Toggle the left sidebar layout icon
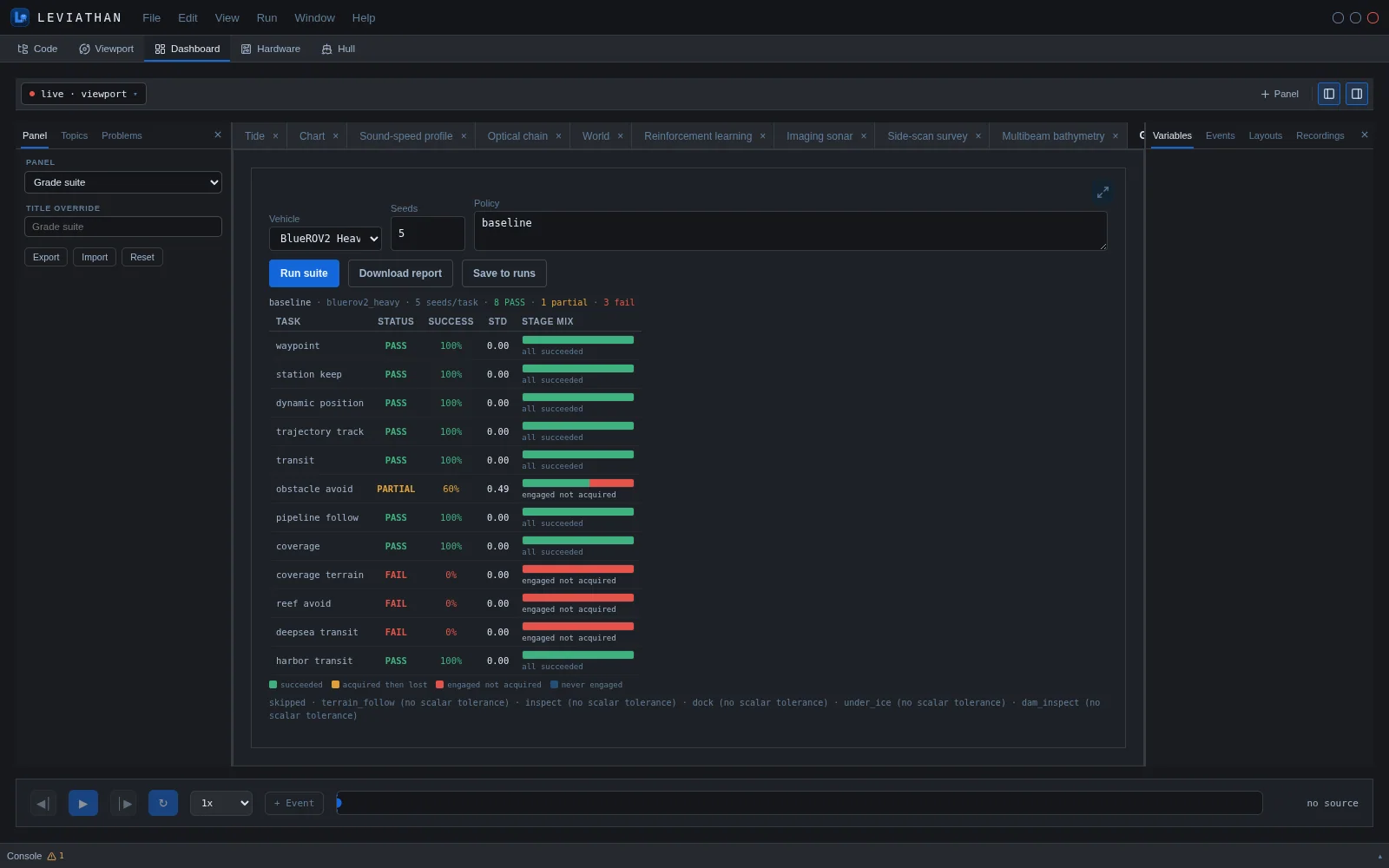Image resolution: width=1389 pixels, height=868 pixels. 1329,94
